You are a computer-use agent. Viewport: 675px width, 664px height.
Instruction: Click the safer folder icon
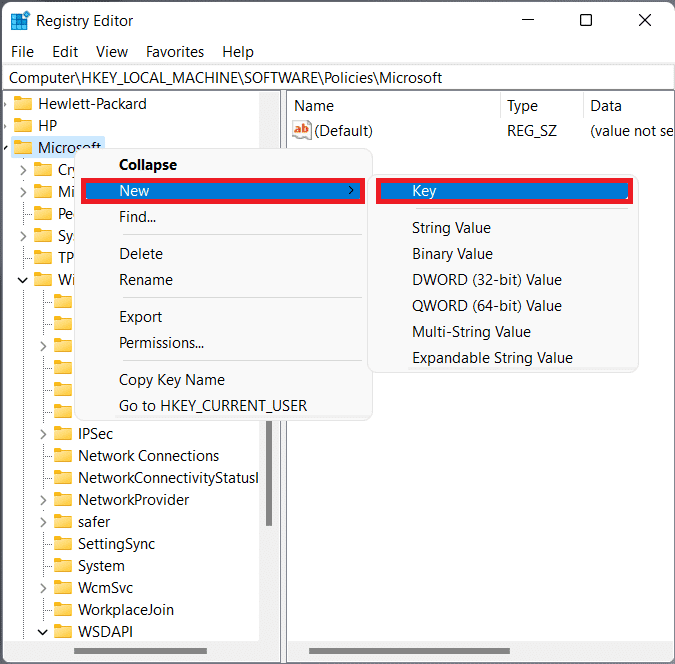point(63,521)
